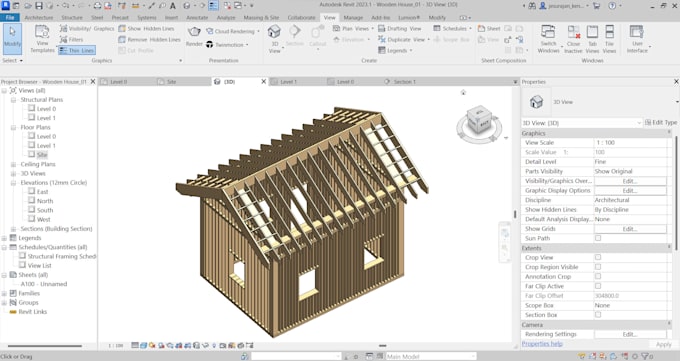Open View Templates tool
This screenshot has height=361, width=680.
[x=42, y=39]
